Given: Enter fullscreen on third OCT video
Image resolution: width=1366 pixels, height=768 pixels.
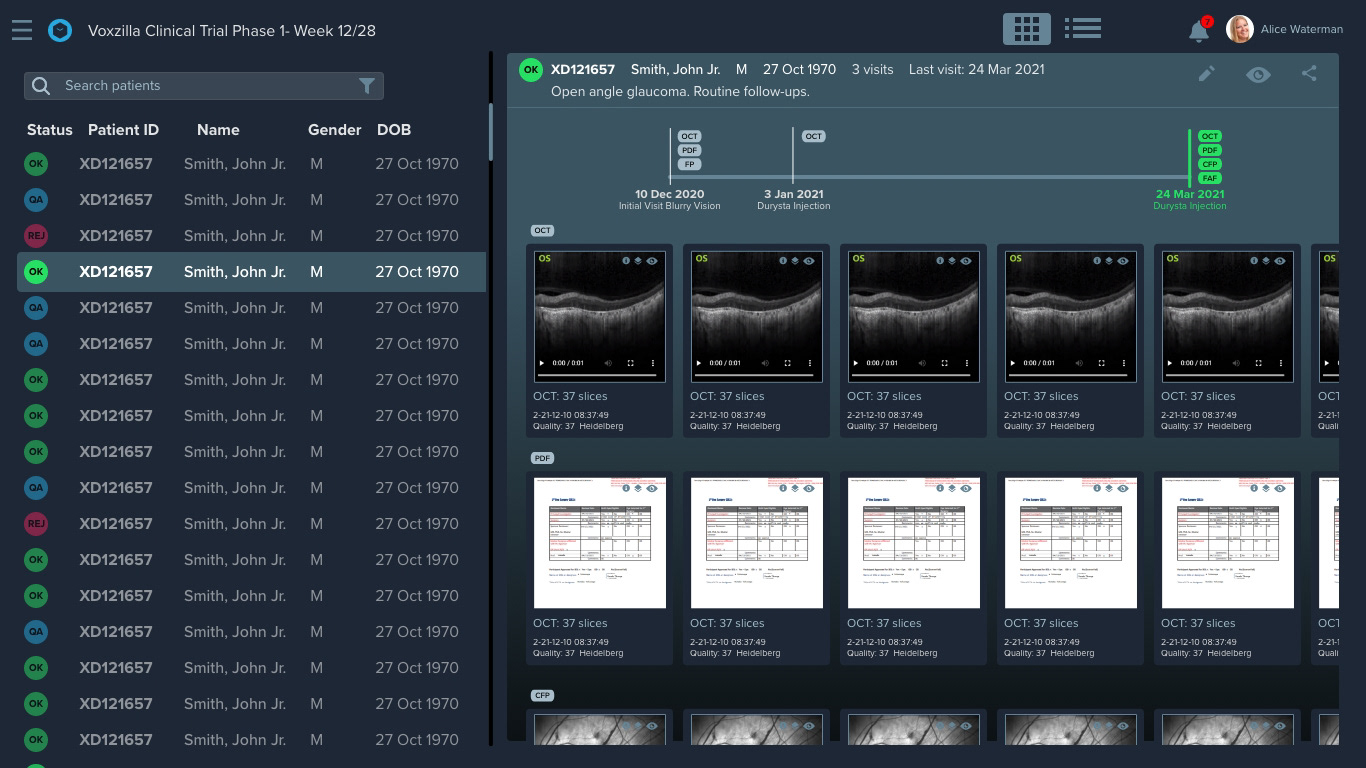Looking at the screenshot, I should click(x=944, y=363).
